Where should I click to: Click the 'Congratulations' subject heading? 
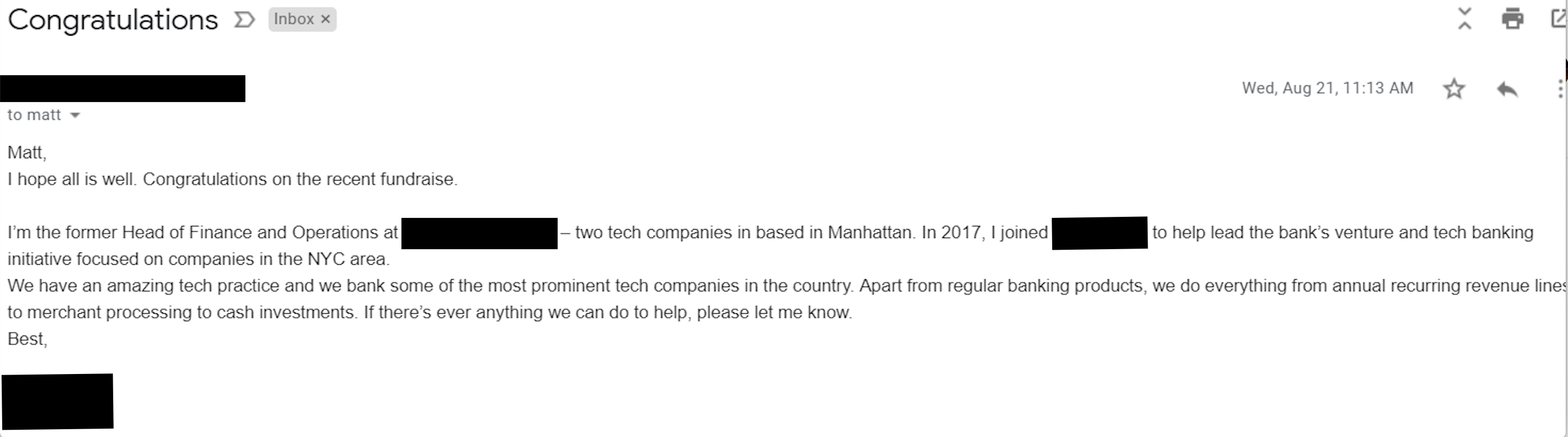[x=113, y=20]
